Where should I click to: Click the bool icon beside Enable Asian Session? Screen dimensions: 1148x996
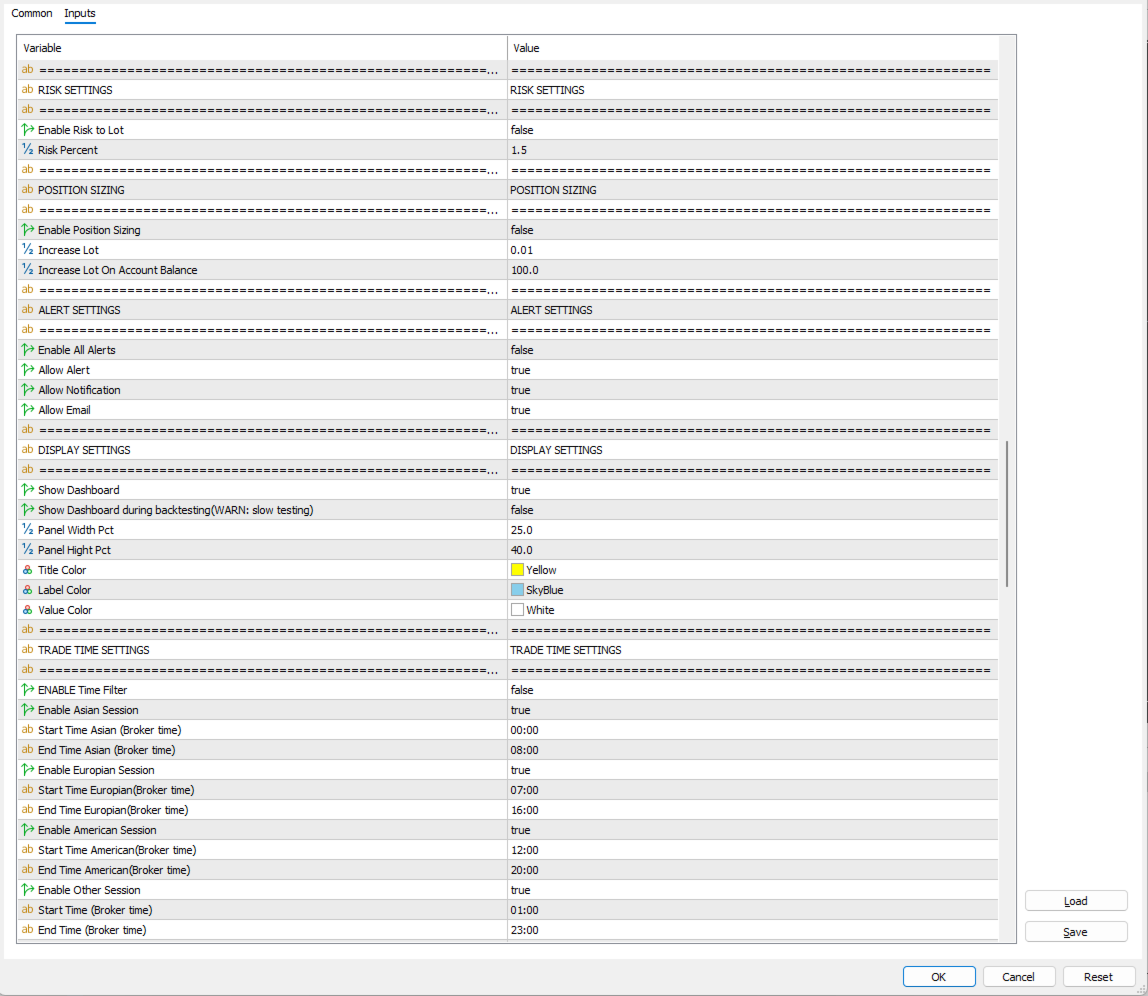point(28,710)
